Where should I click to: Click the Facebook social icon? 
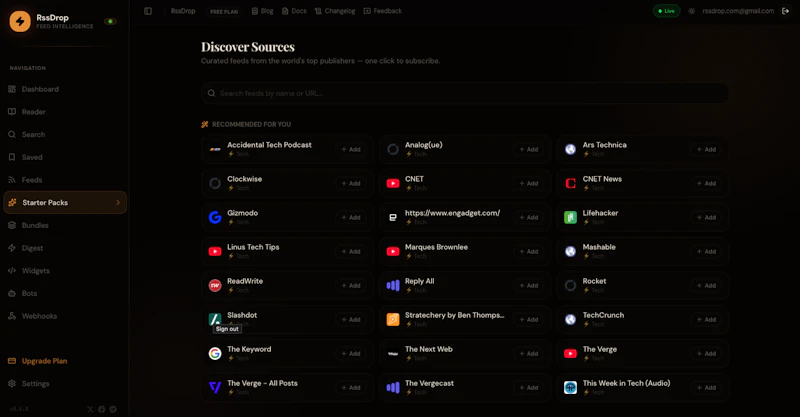[102, 409]
